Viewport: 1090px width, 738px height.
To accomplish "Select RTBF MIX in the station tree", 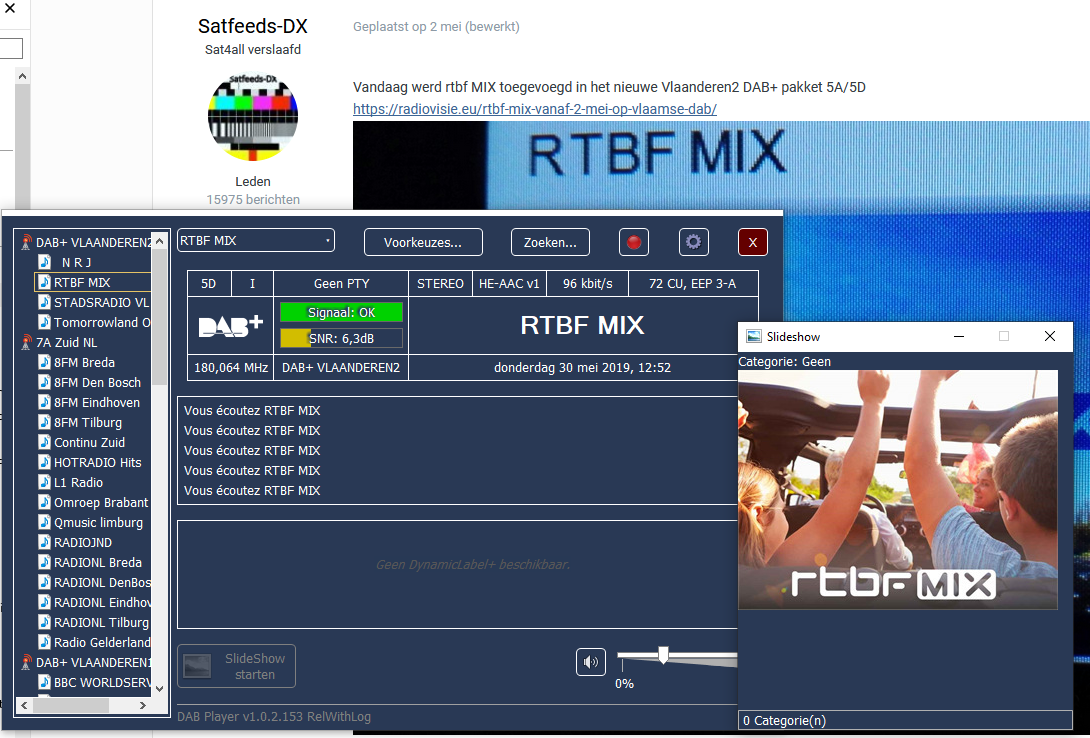I will click(82, 282).
